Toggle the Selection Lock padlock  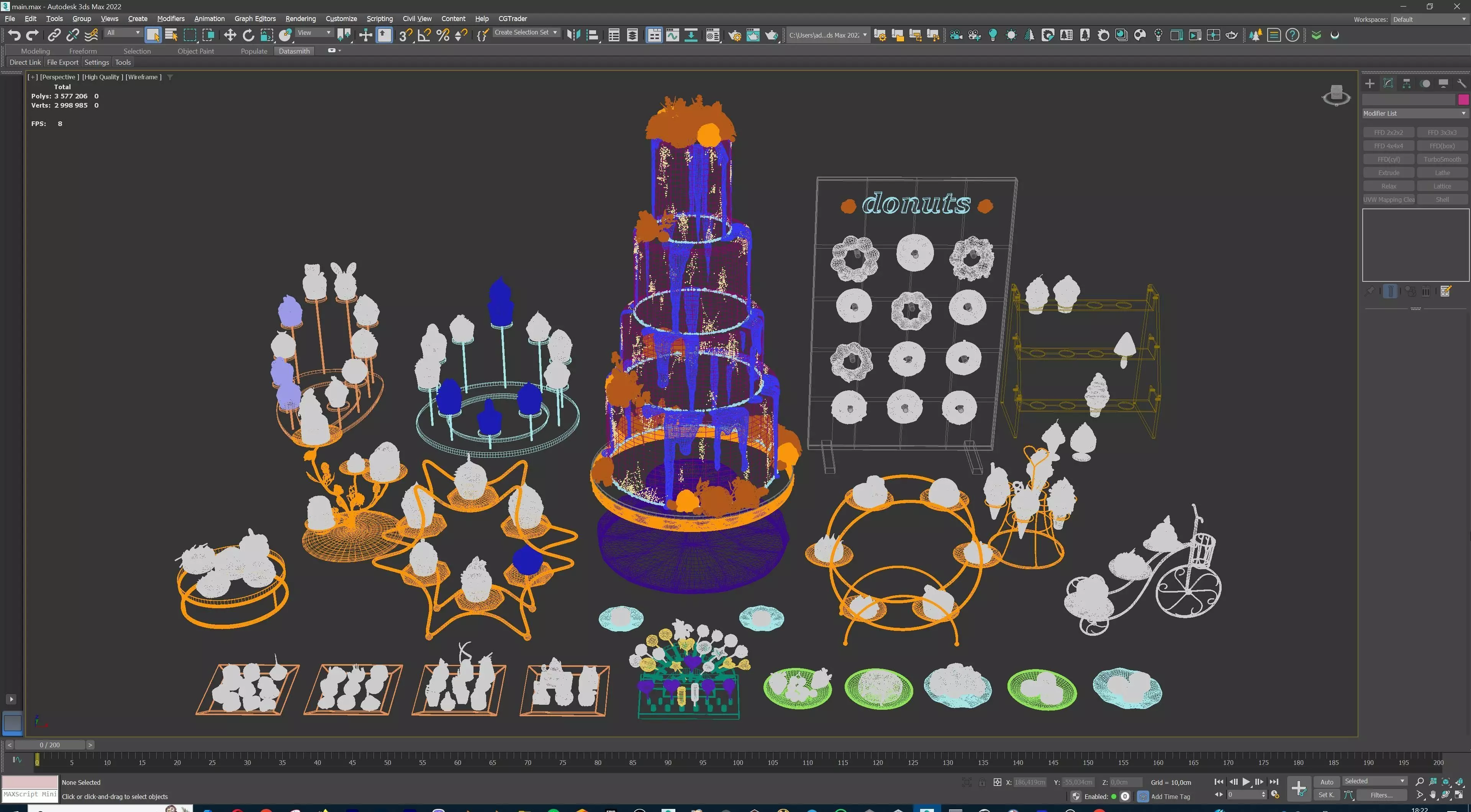[981, 782]
